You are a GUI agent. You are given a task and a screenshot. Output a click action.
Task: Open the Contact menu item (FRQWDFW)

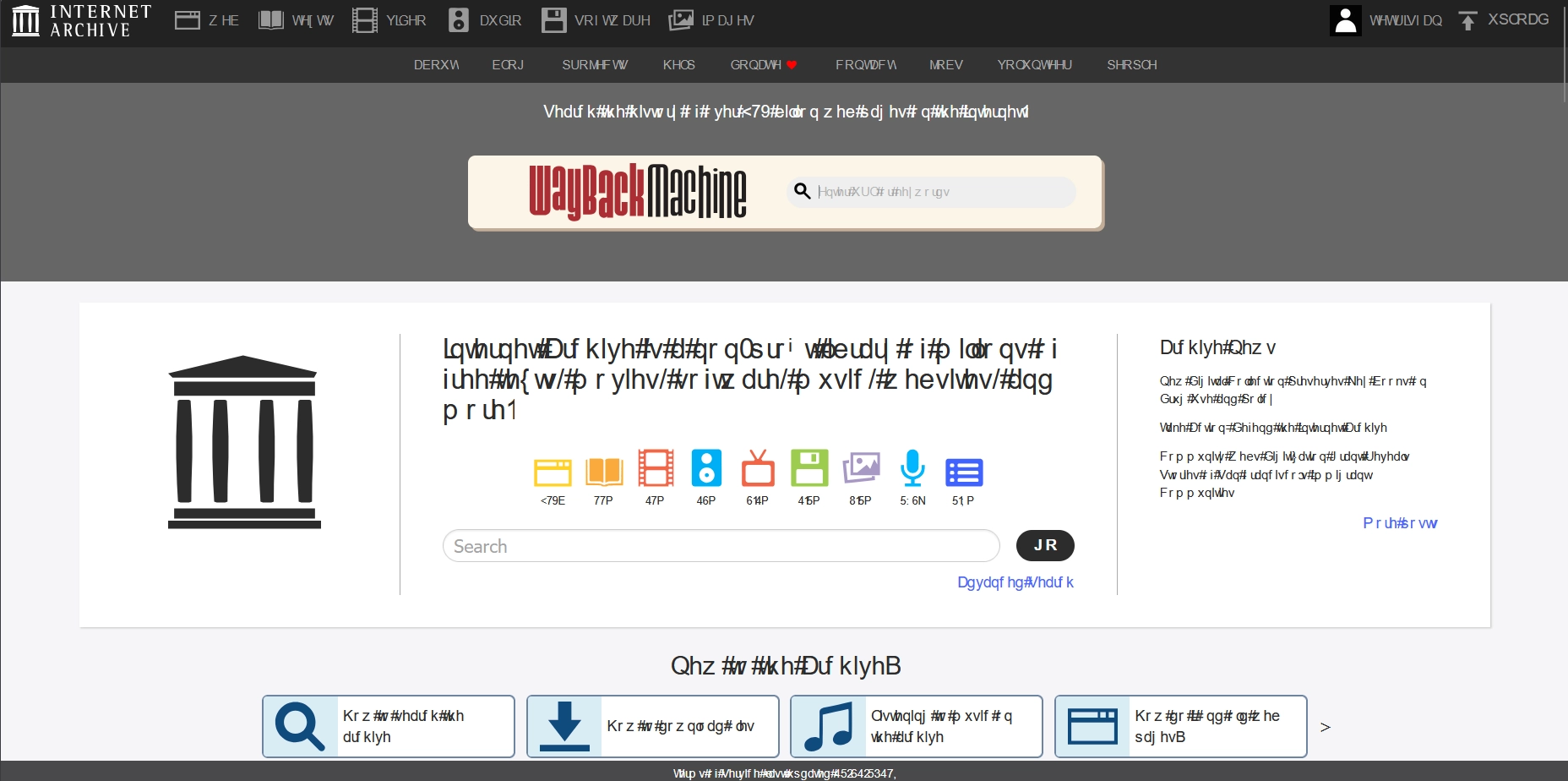click(x=866, y=65)
